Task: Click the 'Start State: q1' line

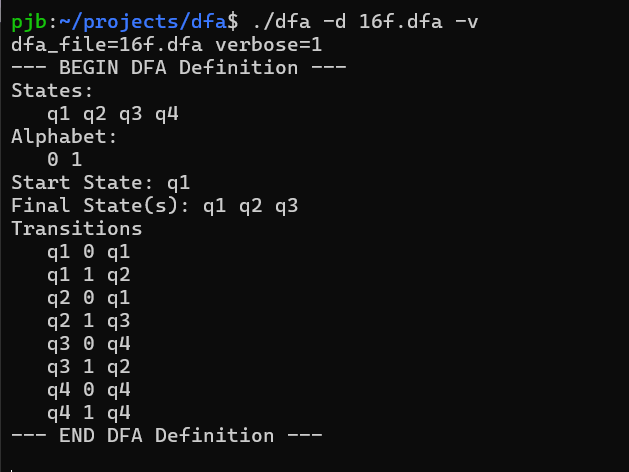Action: (100, 183)
